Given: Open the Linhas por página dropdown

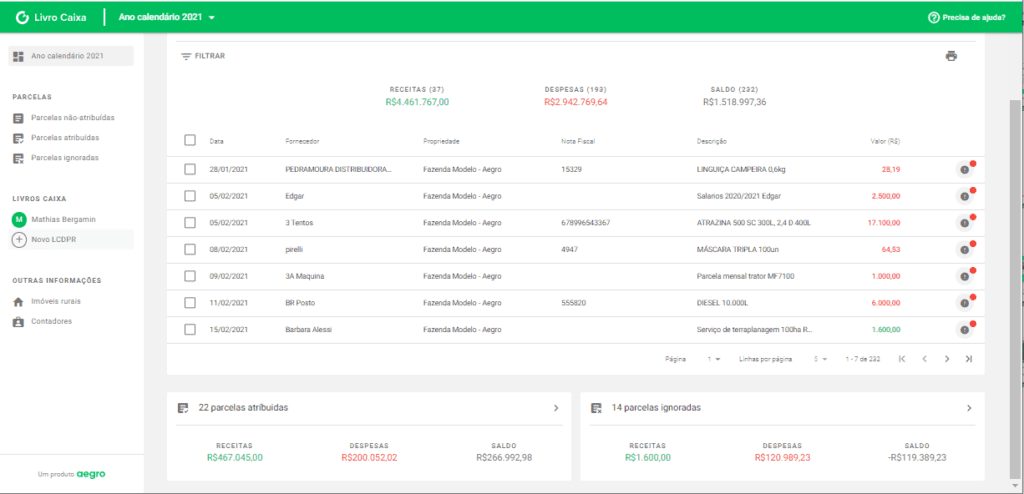Looking at the screenshot, I should coord(821,359).
